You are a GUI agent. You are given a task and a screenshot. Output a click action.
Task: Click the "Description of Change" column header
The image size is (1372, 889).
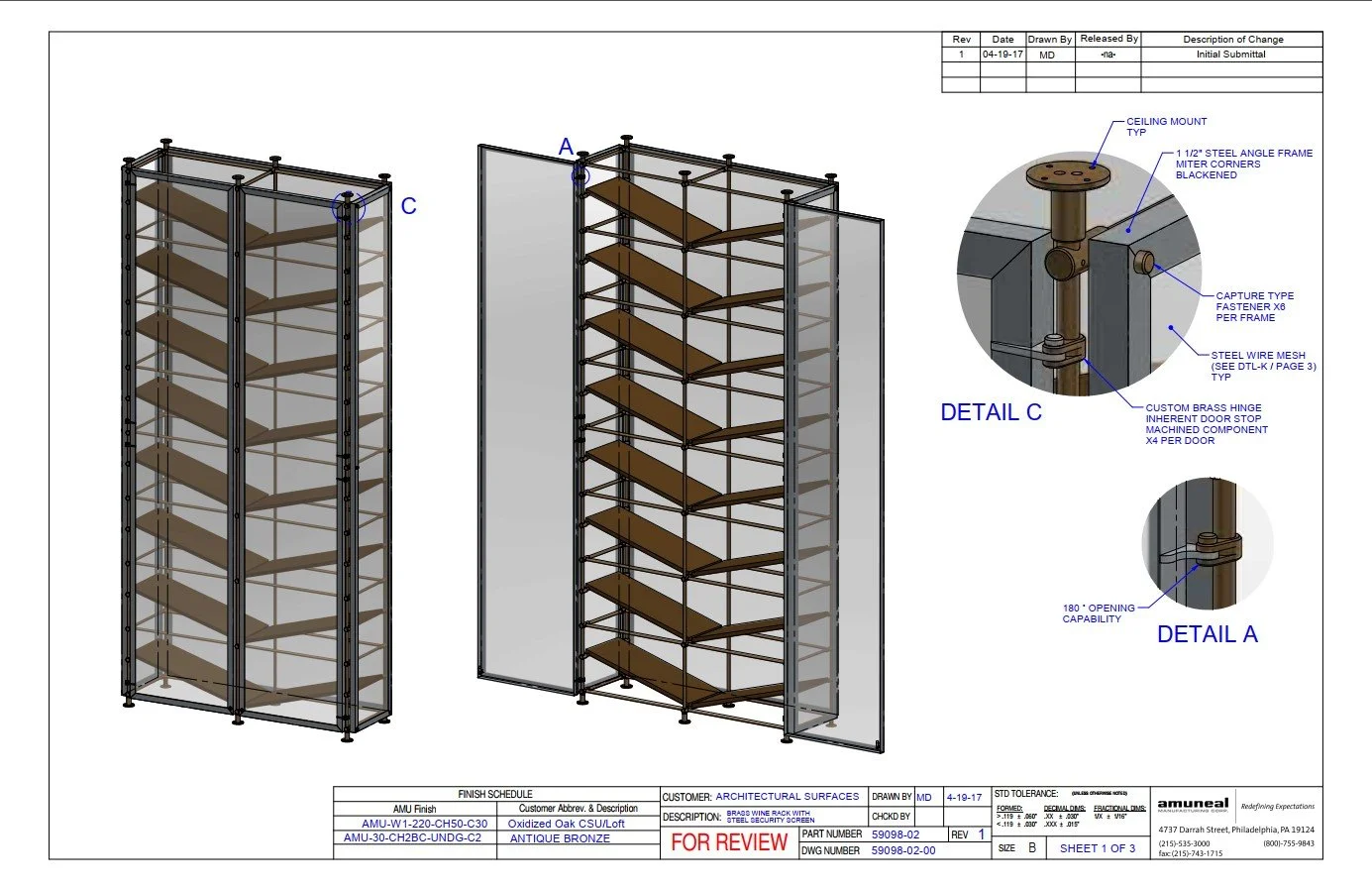pyautogui.click(x=1233, y=40)
